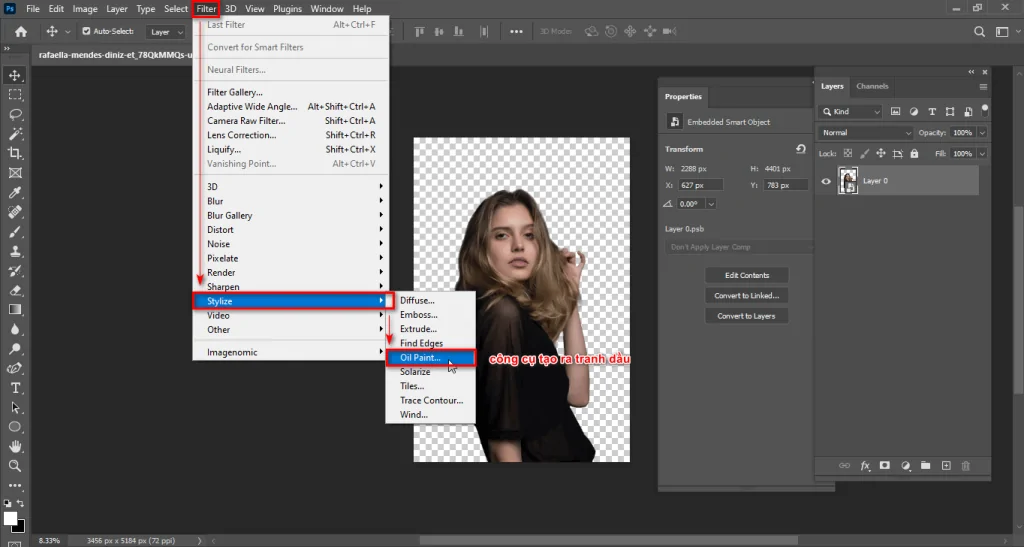1024x547 pixels.
Task: Click the Convert to Layers button
Action: 746,316
